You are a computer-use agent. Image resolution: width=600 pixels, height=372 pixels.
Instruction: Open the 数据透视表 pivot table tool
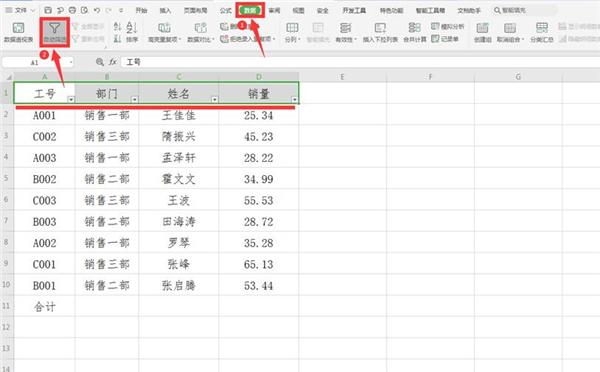coord(18,32)
